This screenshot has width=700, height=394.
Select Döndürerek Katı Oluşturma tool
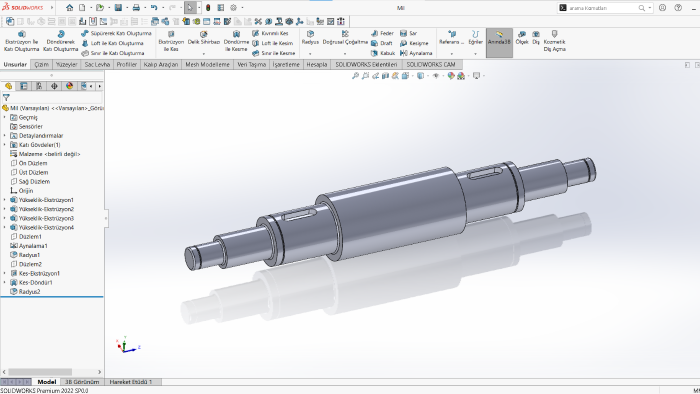61,41
